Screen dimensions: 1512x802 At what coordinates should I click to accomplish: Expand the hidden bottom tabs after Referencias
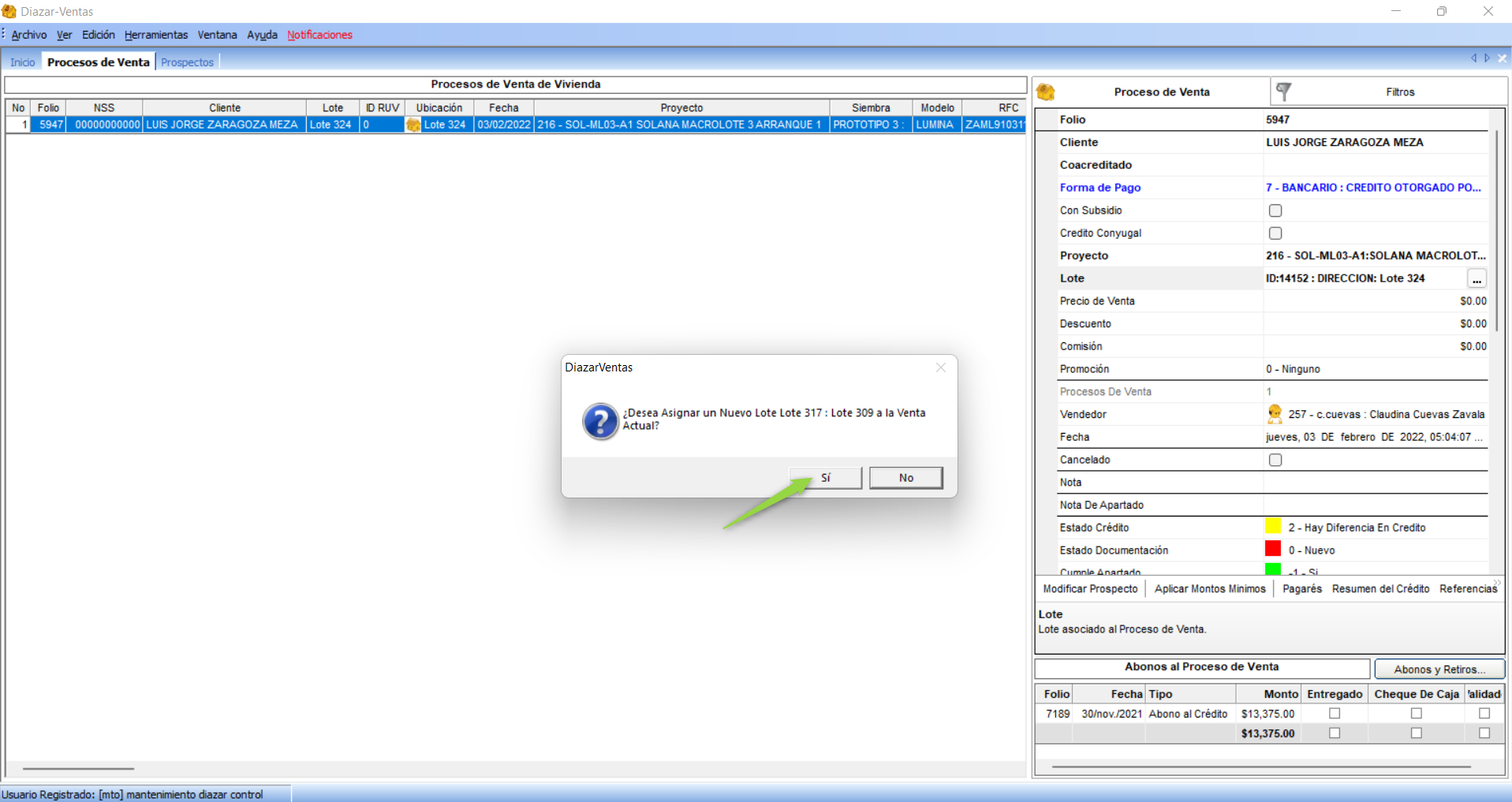[x=1498, y=584]
